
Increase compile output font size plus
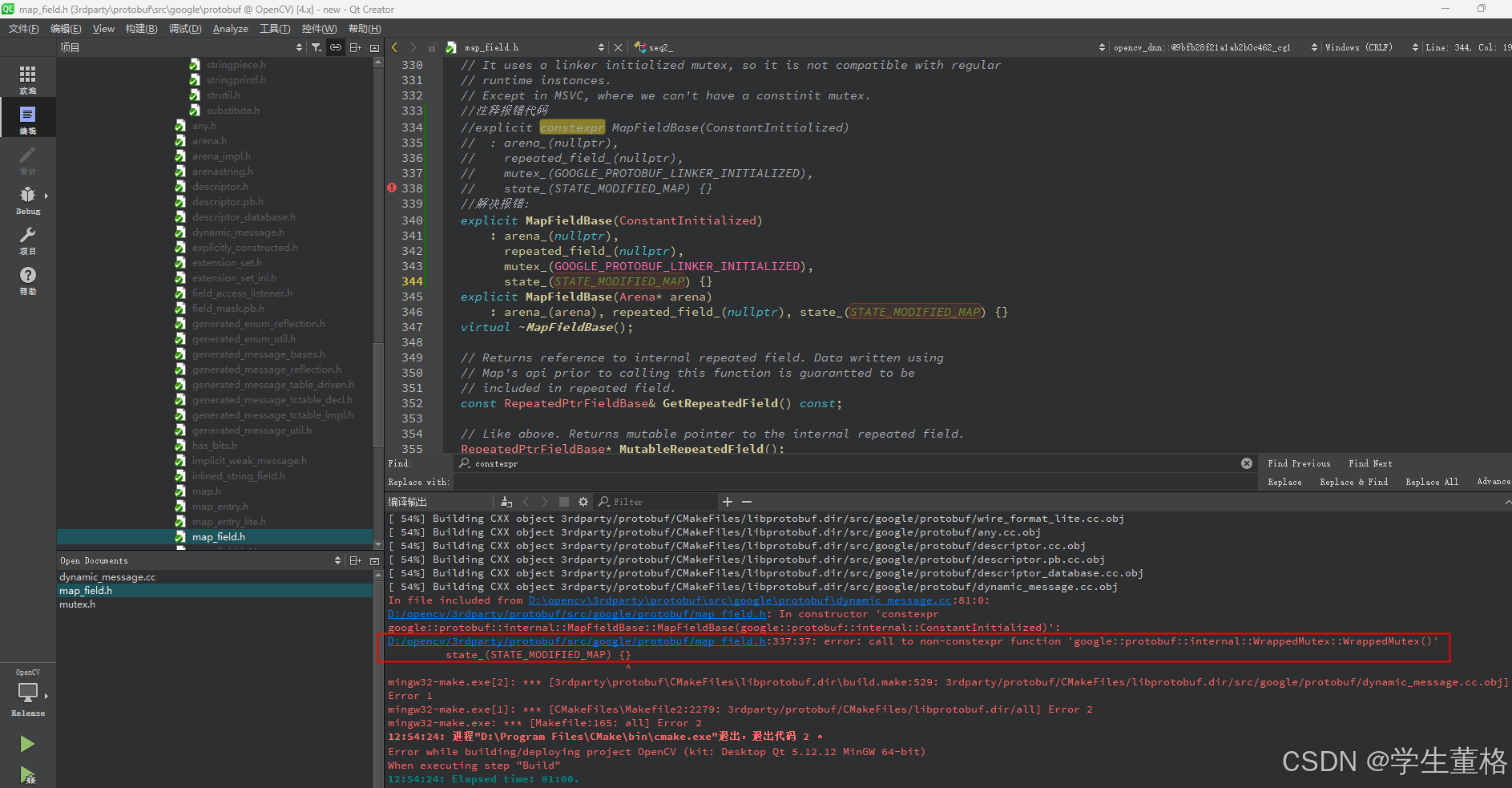728,502
